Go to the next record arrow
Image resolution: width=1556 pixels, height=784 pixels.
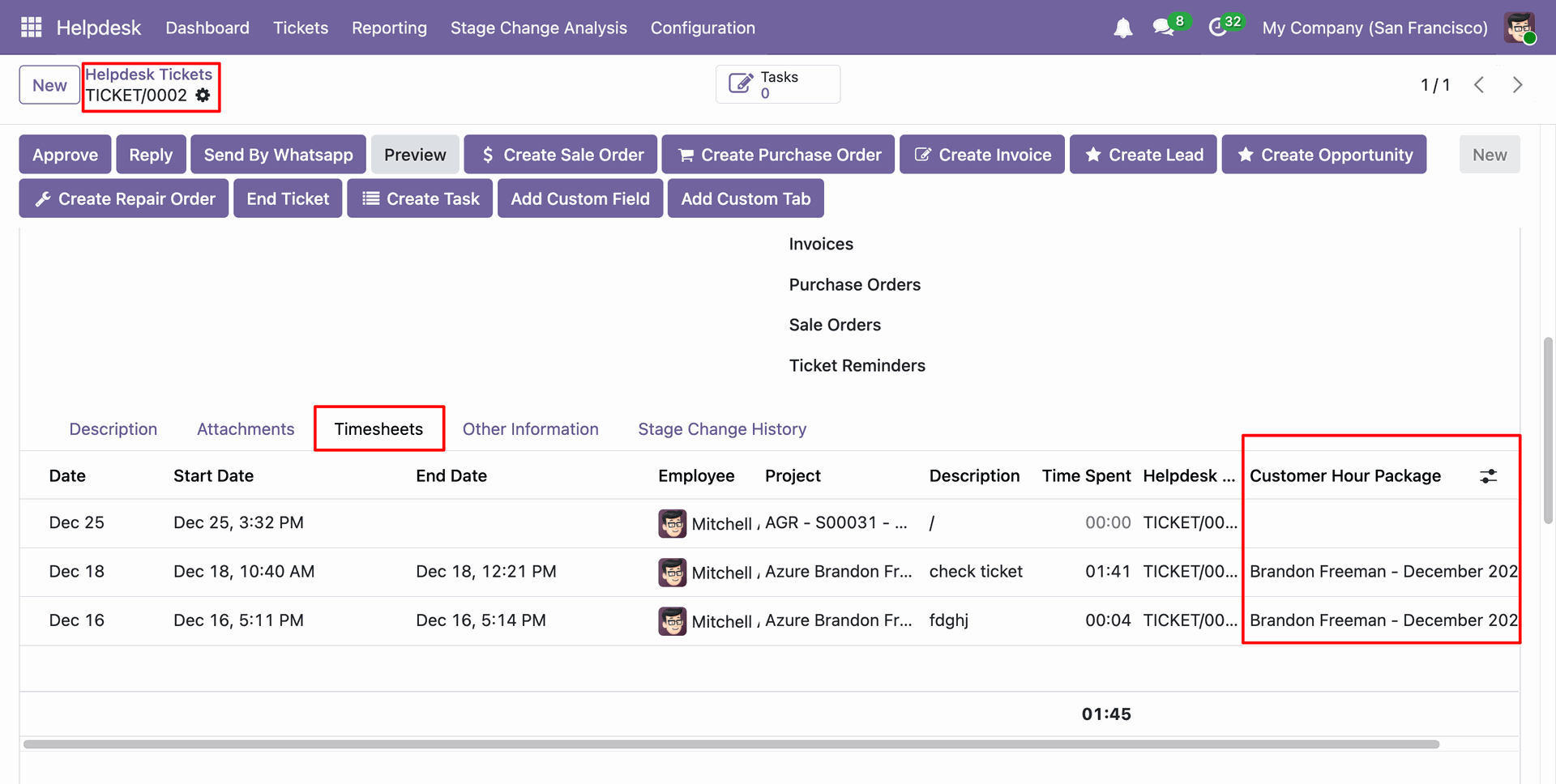(x=1517, y=85)
